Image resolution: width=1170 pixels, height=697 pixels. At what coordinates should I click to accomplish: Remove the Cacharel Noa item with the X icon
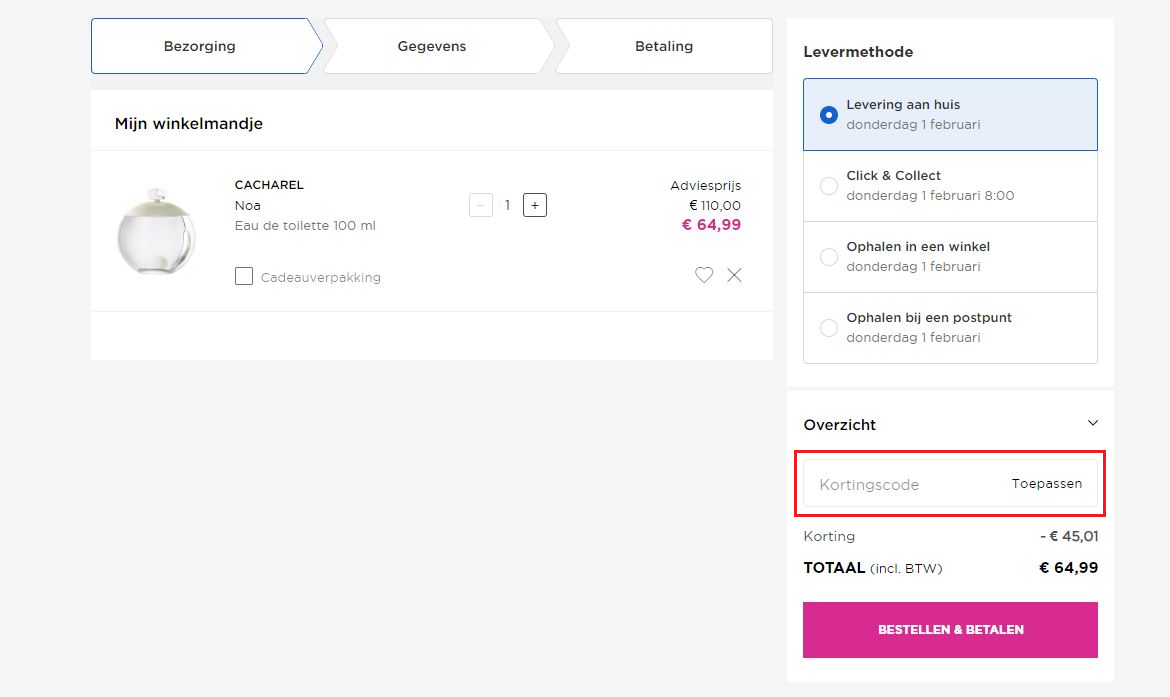[x=734, y=274]
